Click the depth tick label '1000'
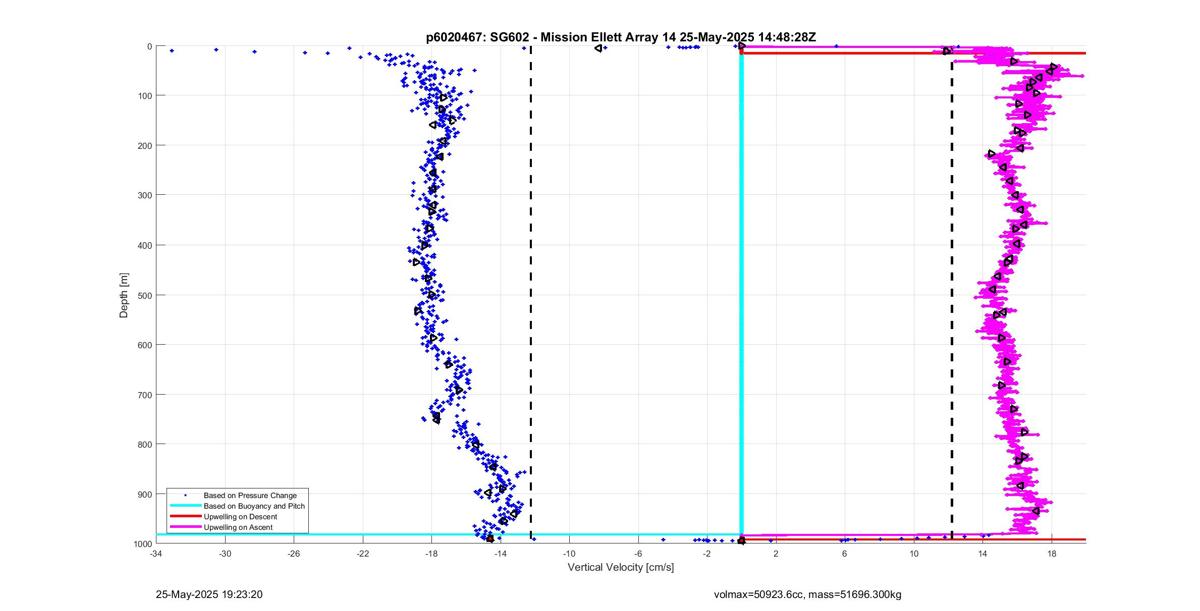This screenshot has width=1200, height=611. [141, 543]
